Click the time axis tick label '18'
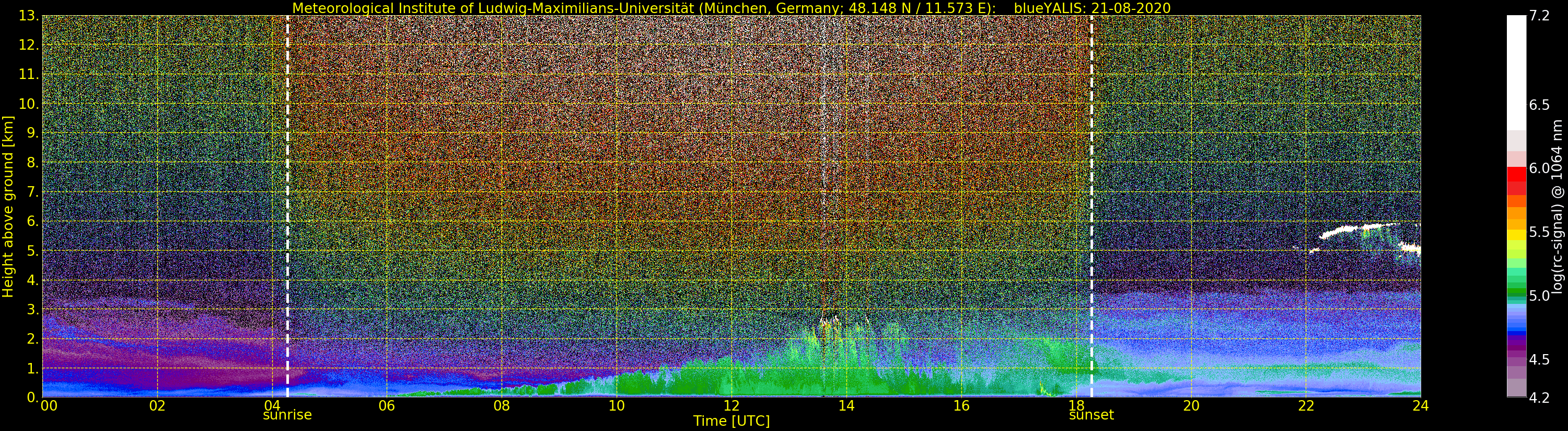This screenshot has height=431, width=1568. coord(1076,405)
